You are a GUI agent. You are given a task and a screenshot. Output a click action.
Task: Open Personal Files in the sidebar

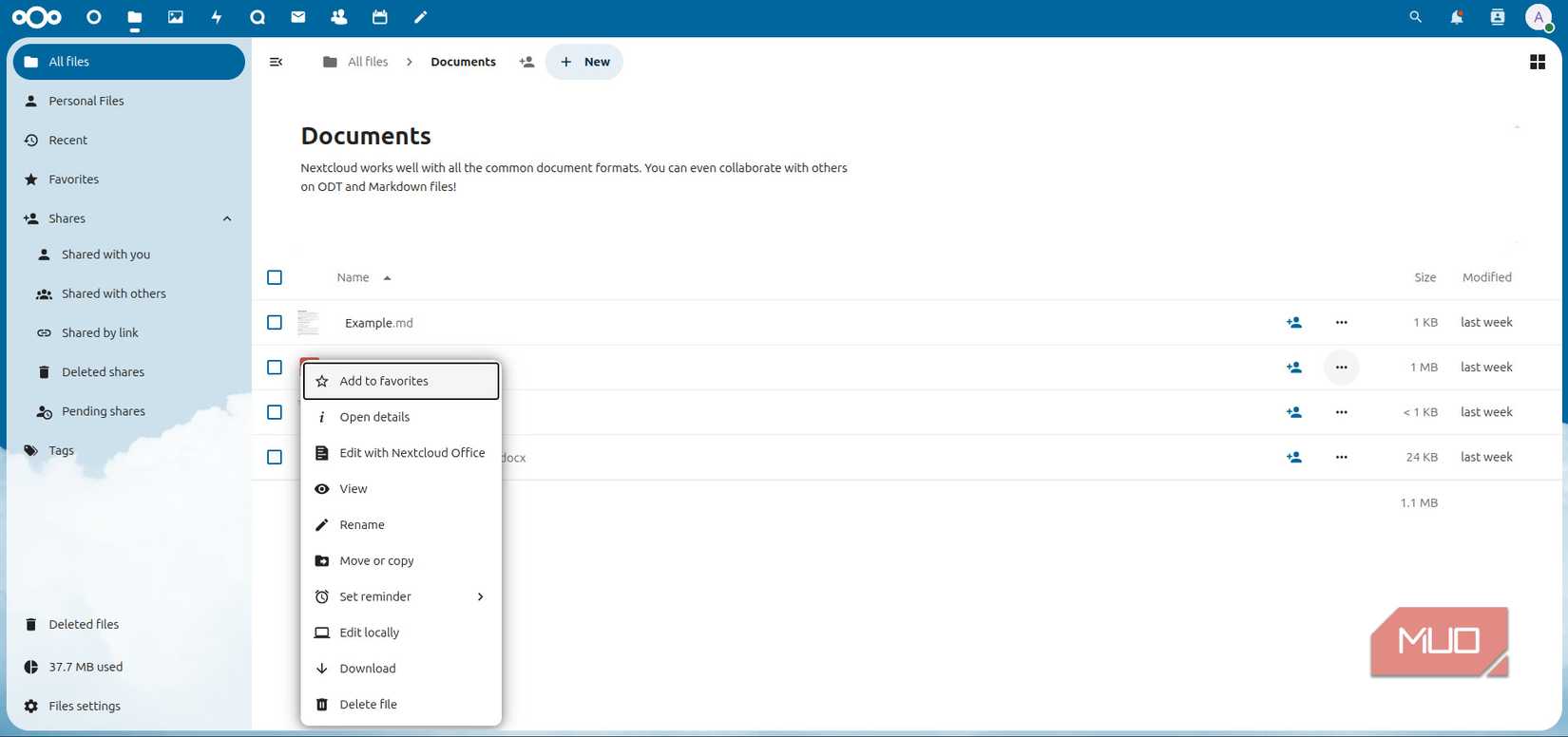(x=129, y=101)
